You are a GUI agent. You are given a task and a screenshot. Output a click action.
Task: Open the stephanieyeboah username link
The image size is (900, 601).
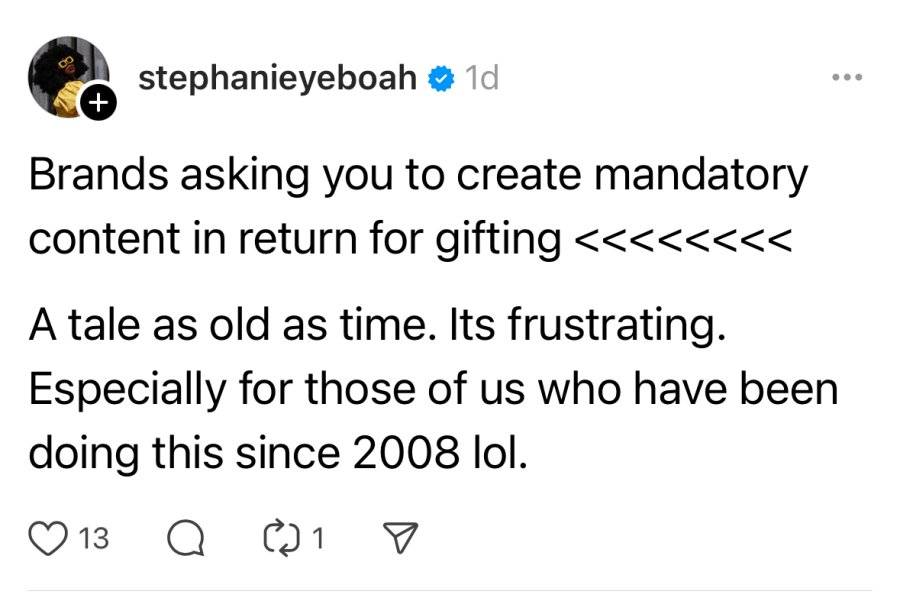coord(277,78)
